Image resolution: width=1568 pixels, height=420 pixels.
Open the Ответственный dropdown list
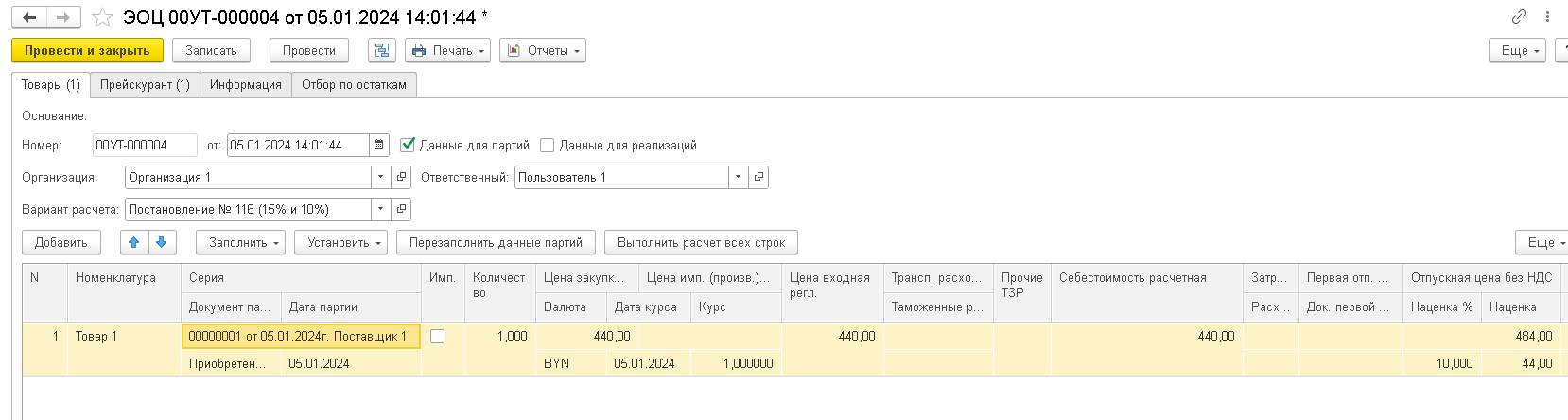[x=738, y=177]
